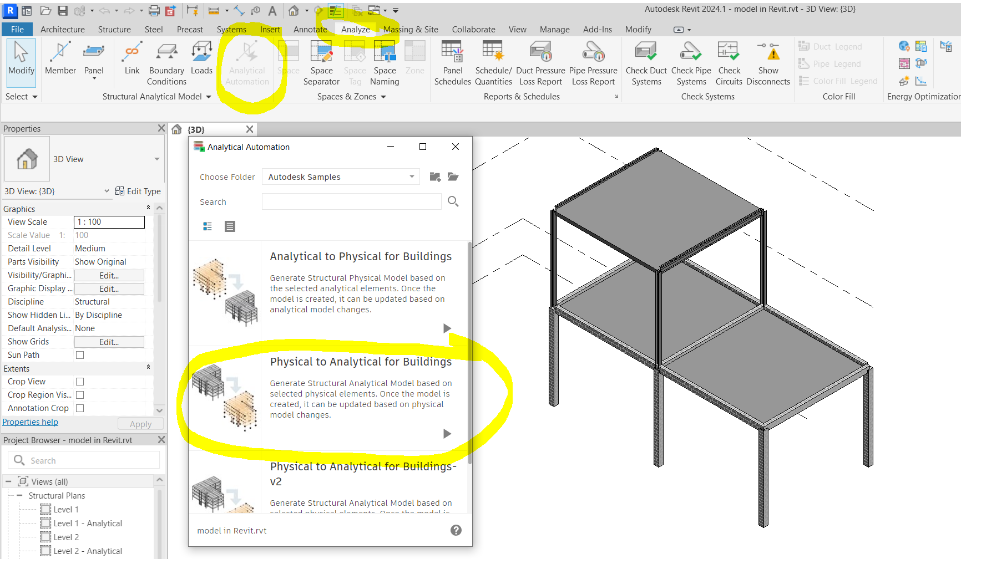Viewport: 997px width, 582px height.
Task: Click the Space Separator tool
Action: [x=321, y=63]
